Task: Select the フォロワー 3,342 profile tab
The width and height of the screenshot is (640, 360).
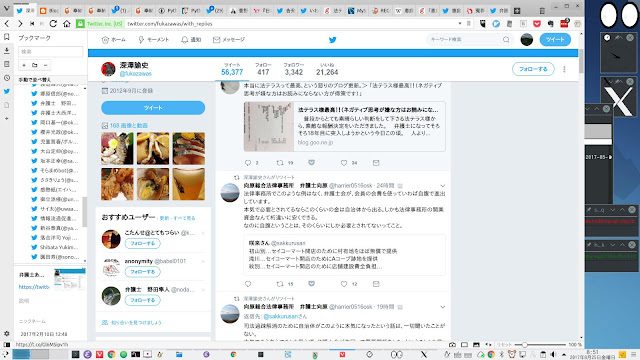Action: pos(293,69)
